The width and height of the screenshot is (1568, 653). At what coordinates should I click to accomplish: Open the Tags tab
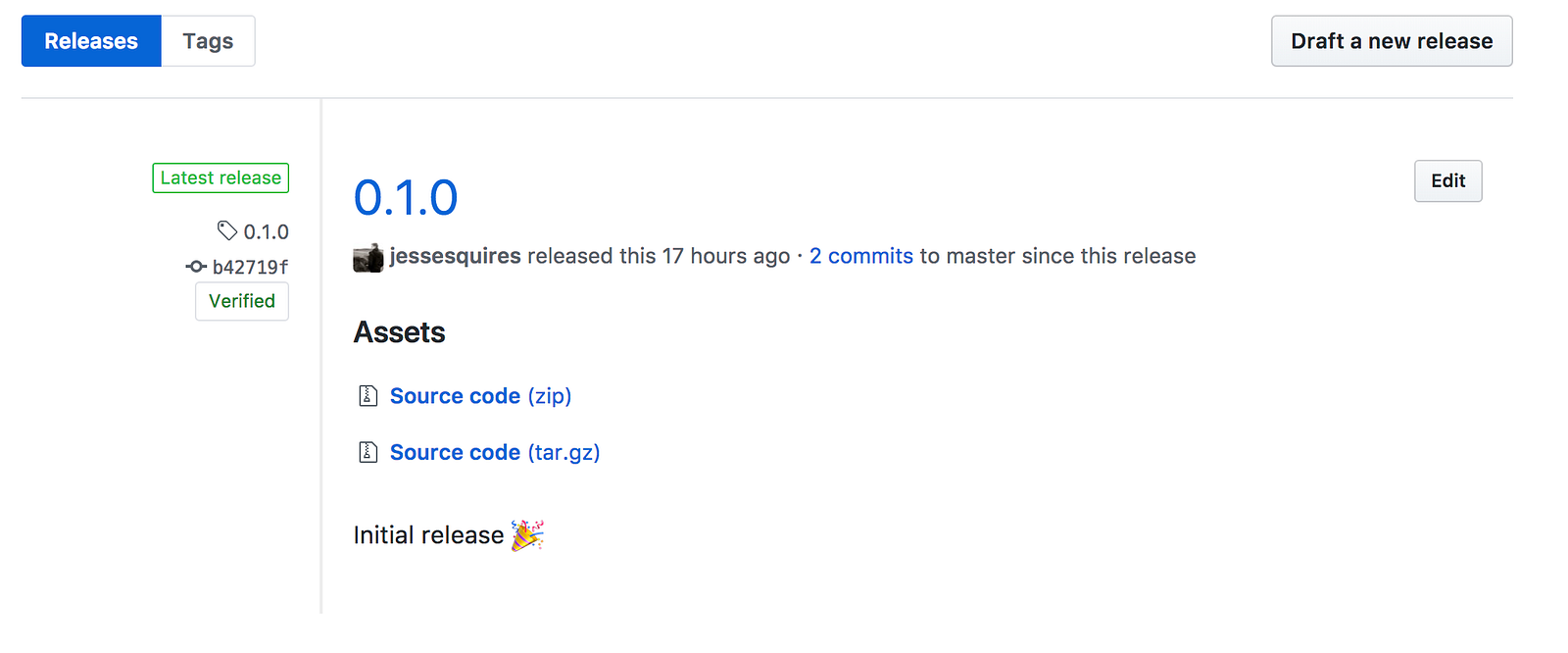click(x=208, y=41)
